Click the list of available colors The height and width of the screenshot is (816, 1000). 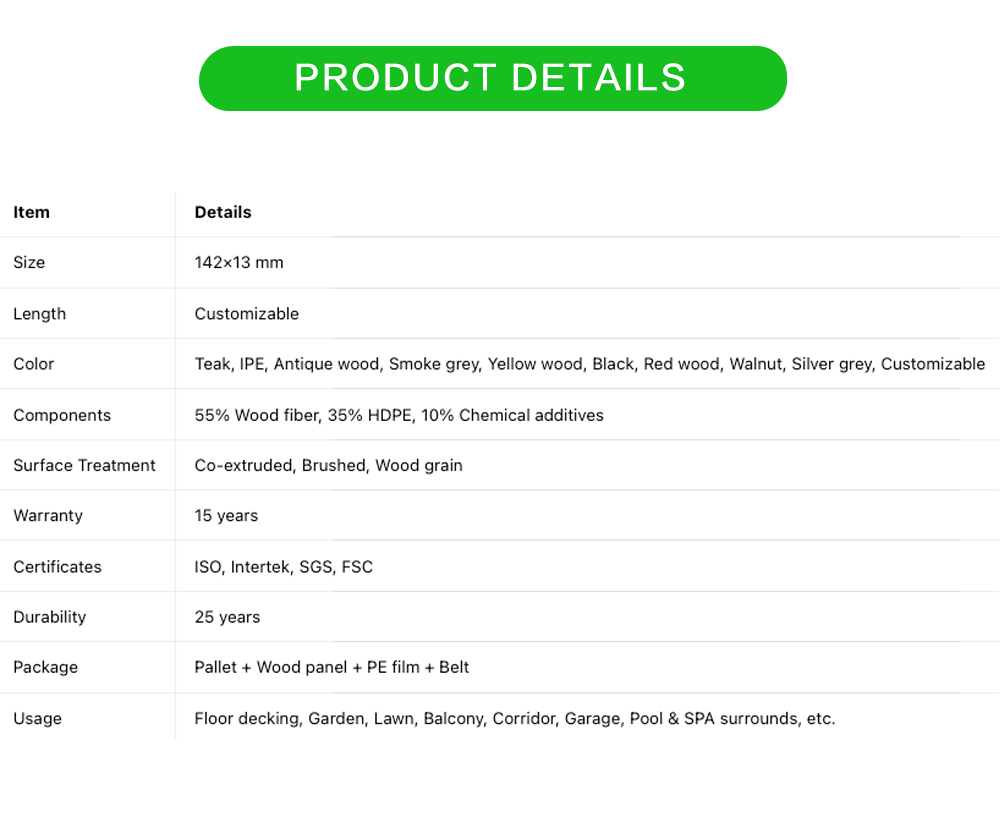click(589, 364)
